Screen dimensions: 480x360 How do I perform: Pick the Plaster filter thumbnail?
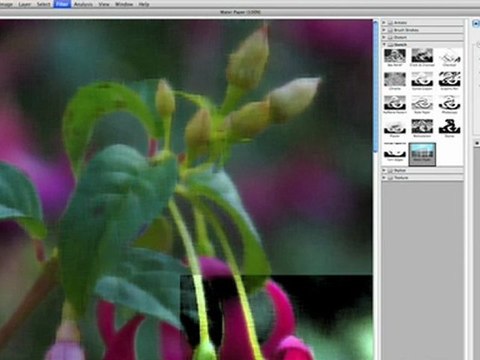coord(395,127)
